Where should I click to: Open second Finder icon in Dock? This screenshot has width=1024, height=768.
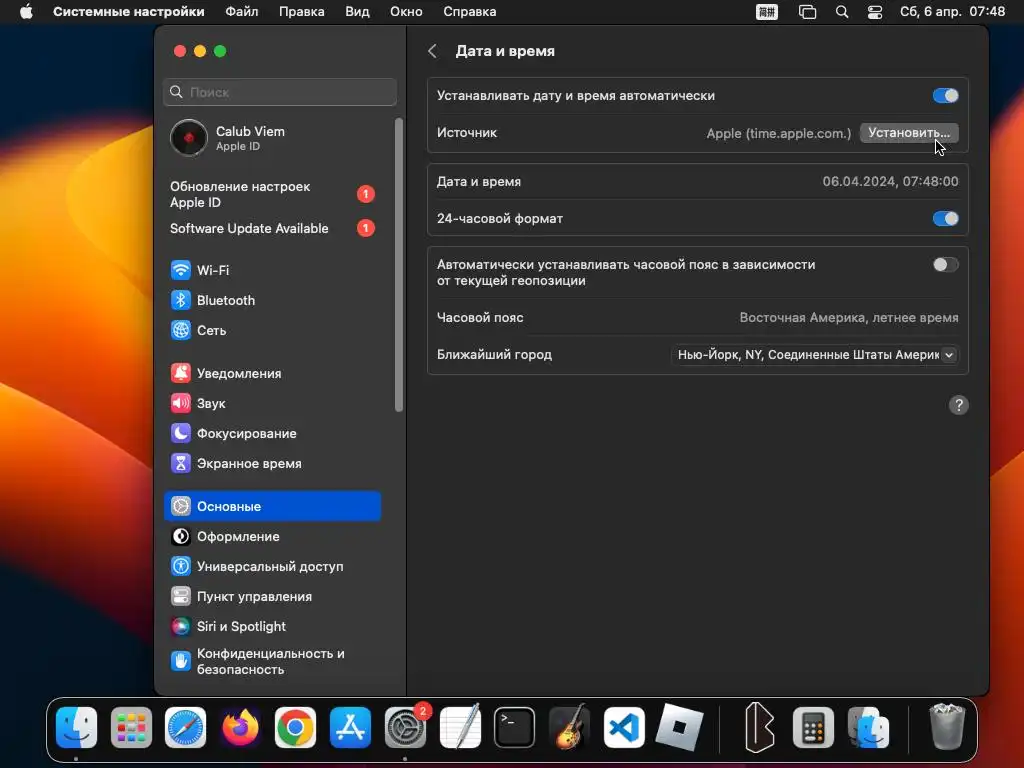pyautogui.click(x=868, y=728)
